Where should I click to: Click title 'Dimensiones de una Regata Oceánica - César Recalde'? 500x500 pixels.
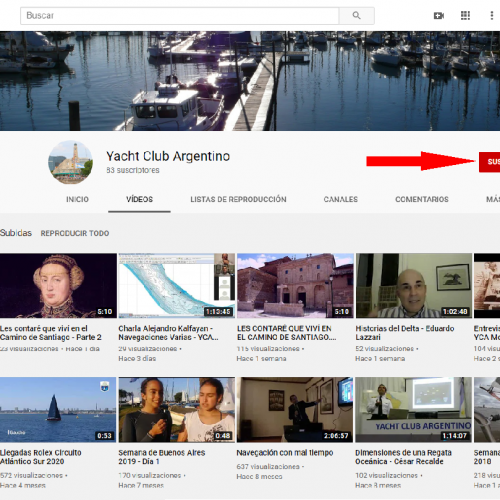(x=403, y=457)
